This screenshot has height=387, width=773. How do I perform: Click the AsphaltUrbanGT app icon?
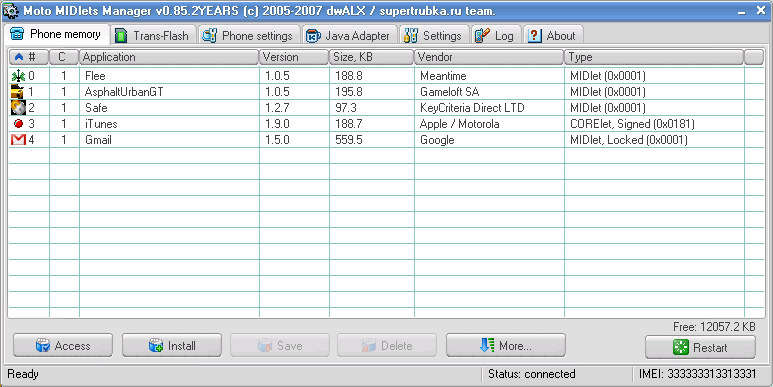18,92
